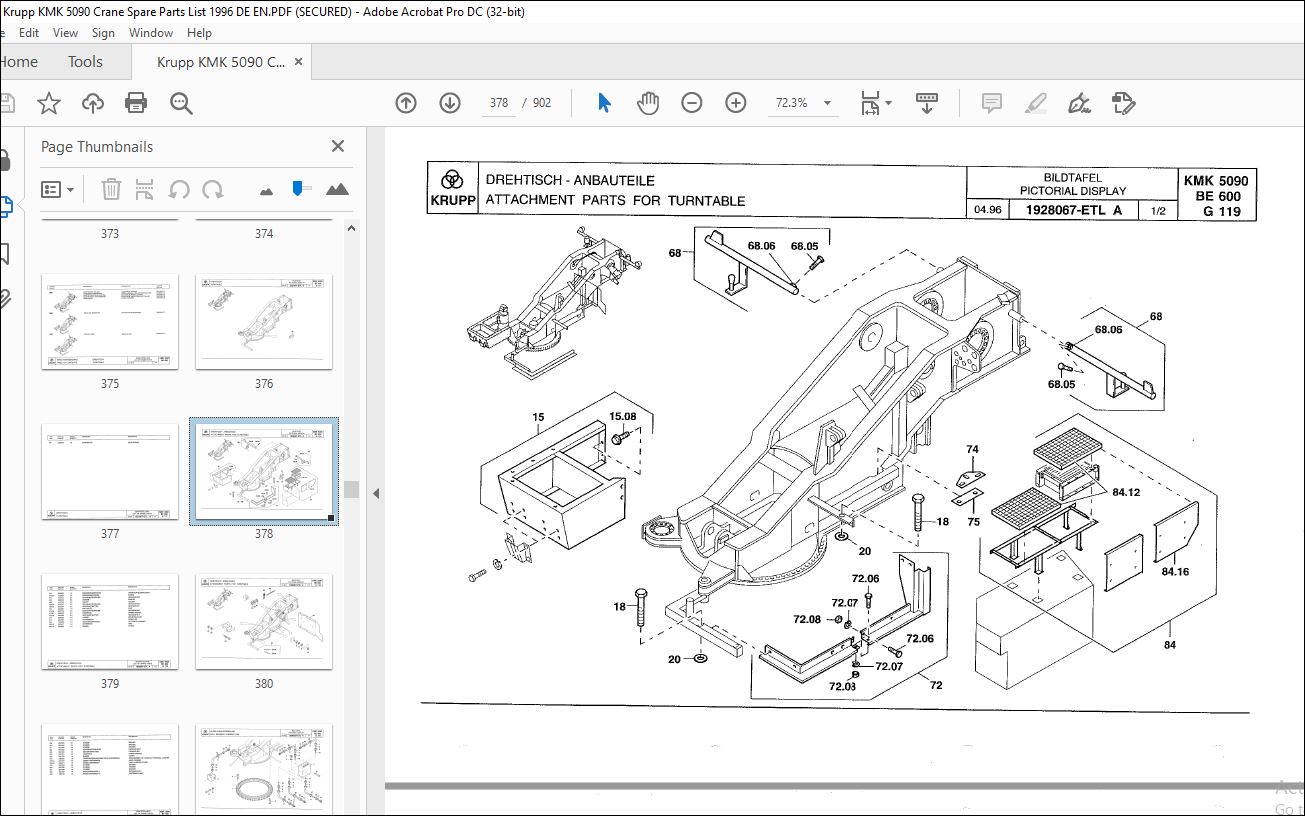
Task: Toggle the scrolling mode icon in the toolbar
Action: click(927, 102)
